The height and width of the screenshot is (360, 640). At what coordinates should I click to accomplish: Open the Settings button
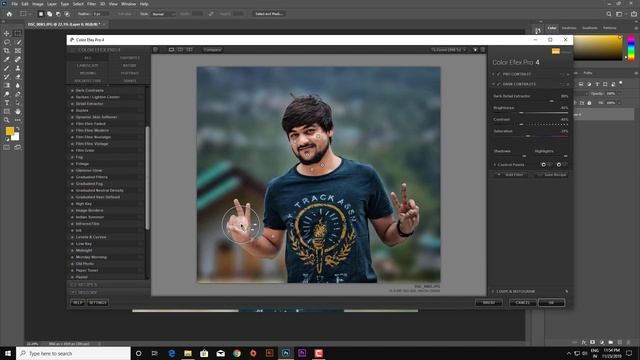[x=98, y=302]
